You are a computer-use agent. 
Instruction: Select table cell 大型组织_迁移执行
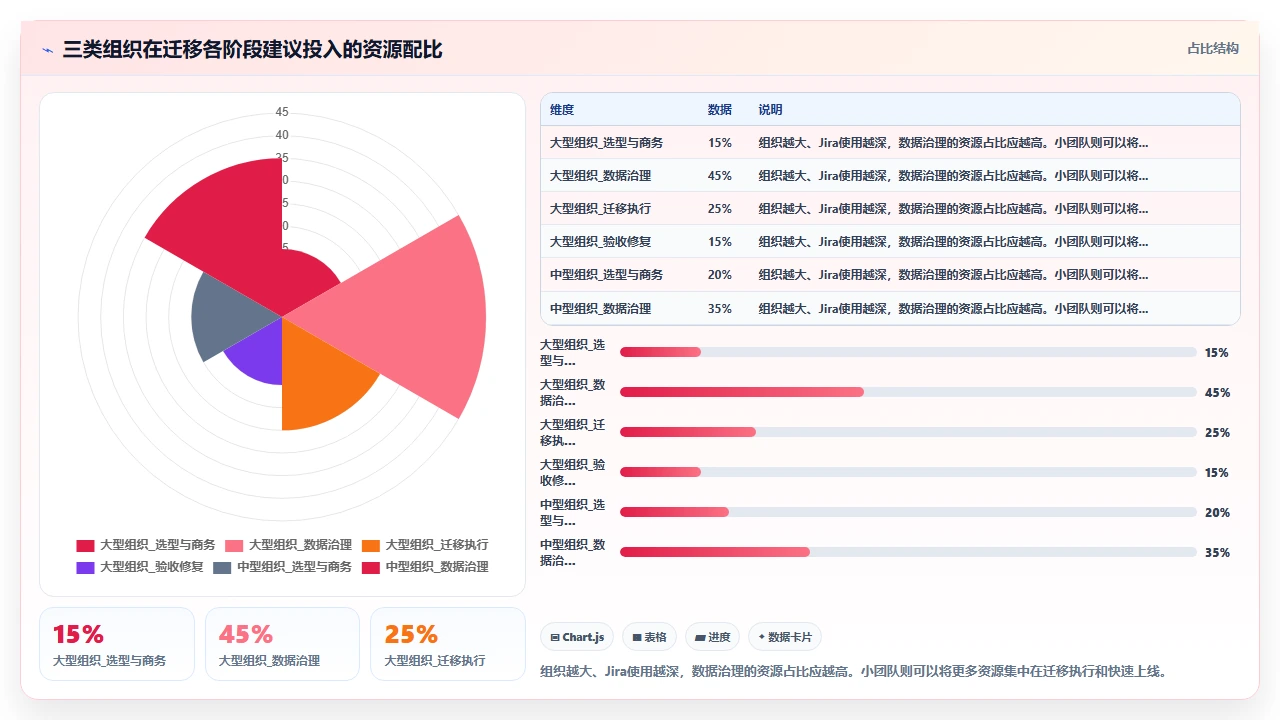(x=600, y=209)
